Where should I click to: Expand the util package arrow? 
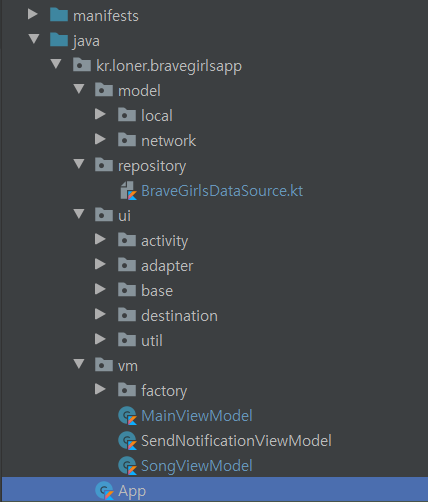[100, 339]
